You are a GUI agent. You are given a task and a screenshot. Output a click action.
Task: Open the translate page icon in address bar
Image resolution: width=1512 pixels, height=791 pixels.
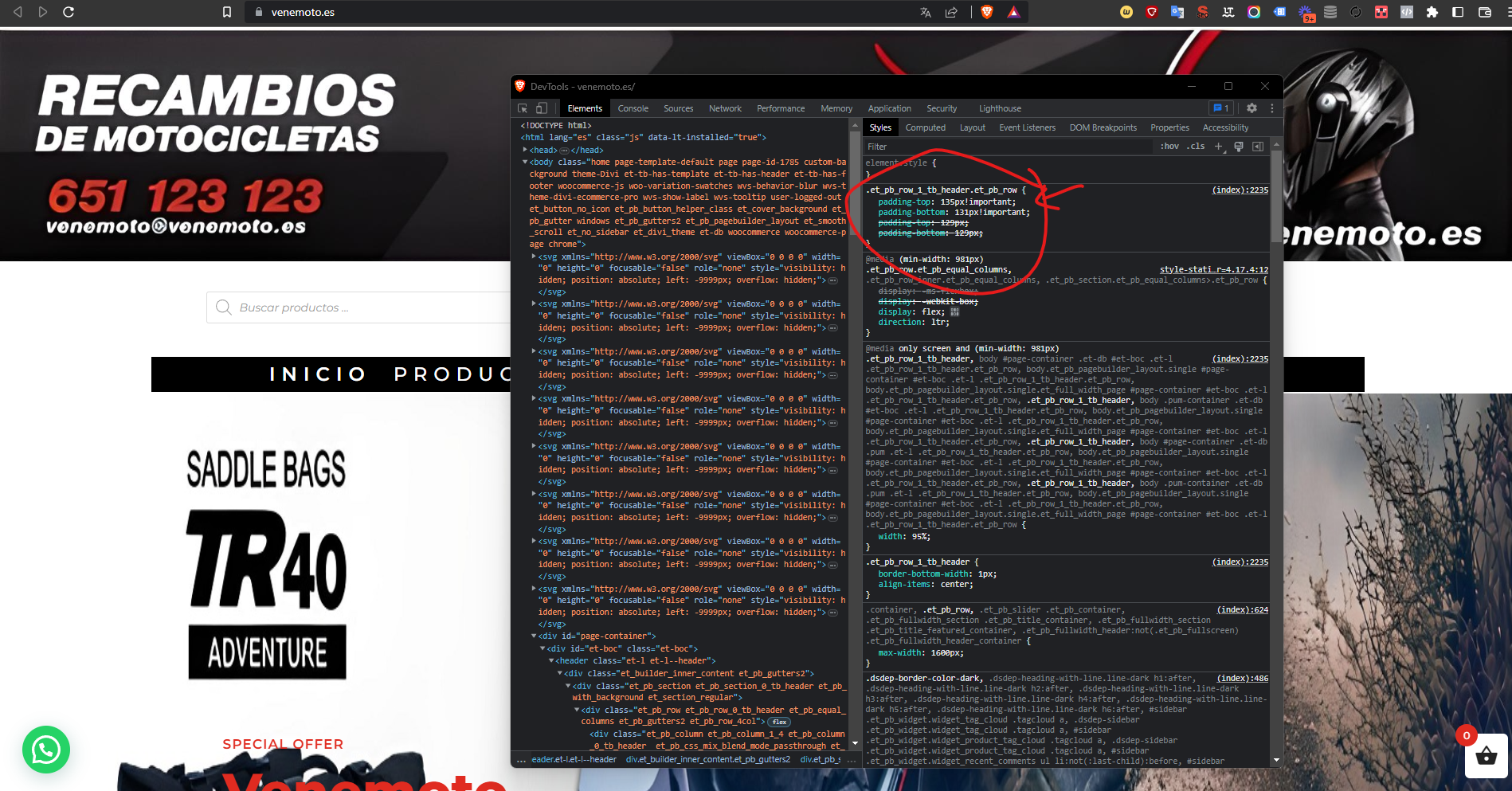[926, 12]
